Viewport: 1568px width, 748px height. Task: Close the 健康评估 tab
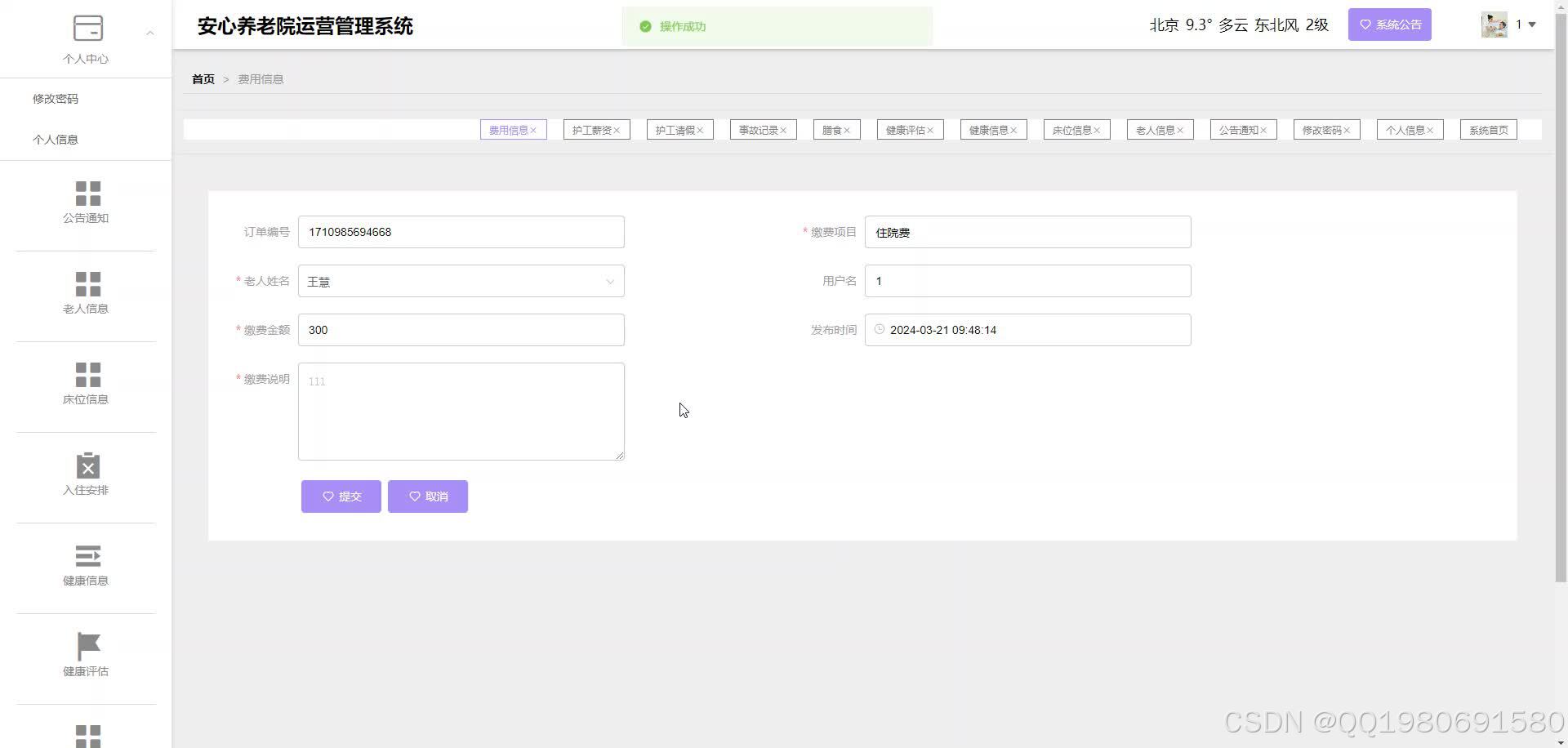[x=930, y=131]
